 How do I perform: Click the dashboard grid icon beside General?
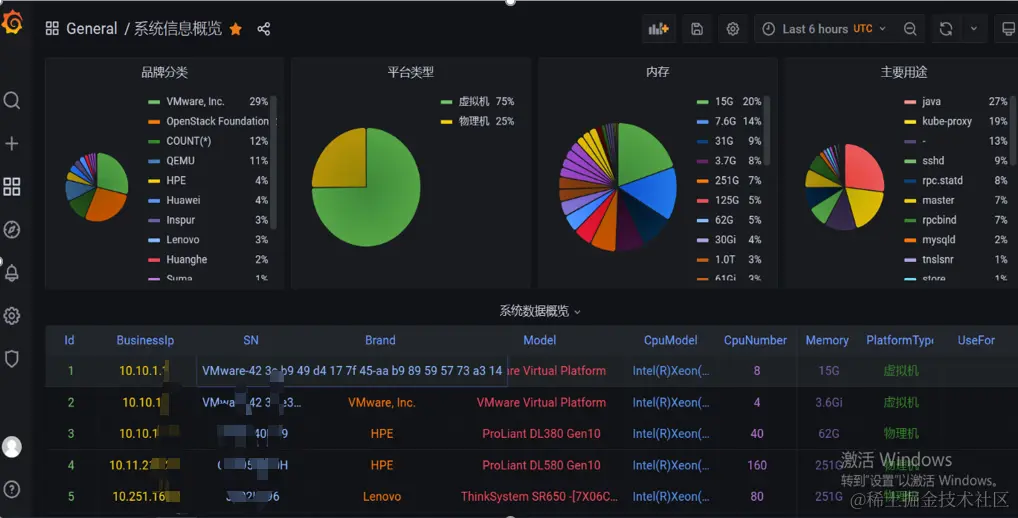pyautogui.click(x=52, y=29)
